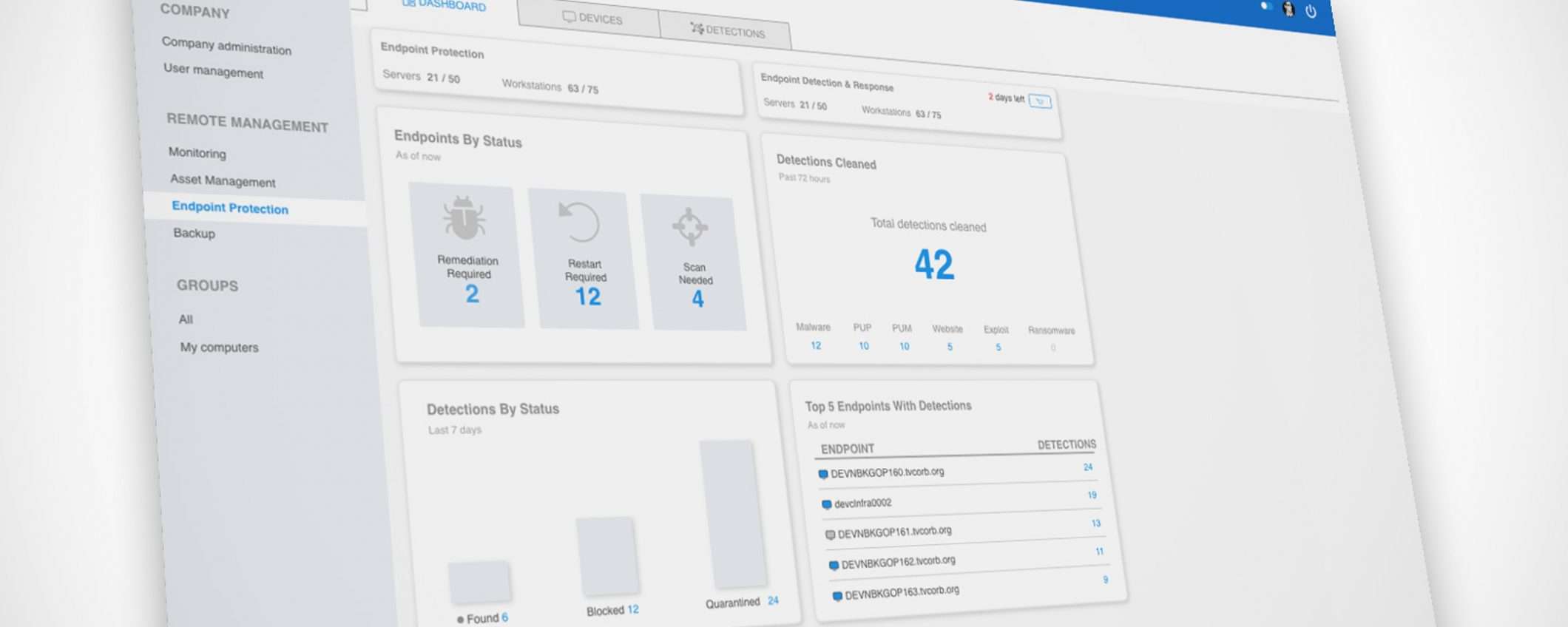Select Backup in the sidebar

click(x=194, y=234)
